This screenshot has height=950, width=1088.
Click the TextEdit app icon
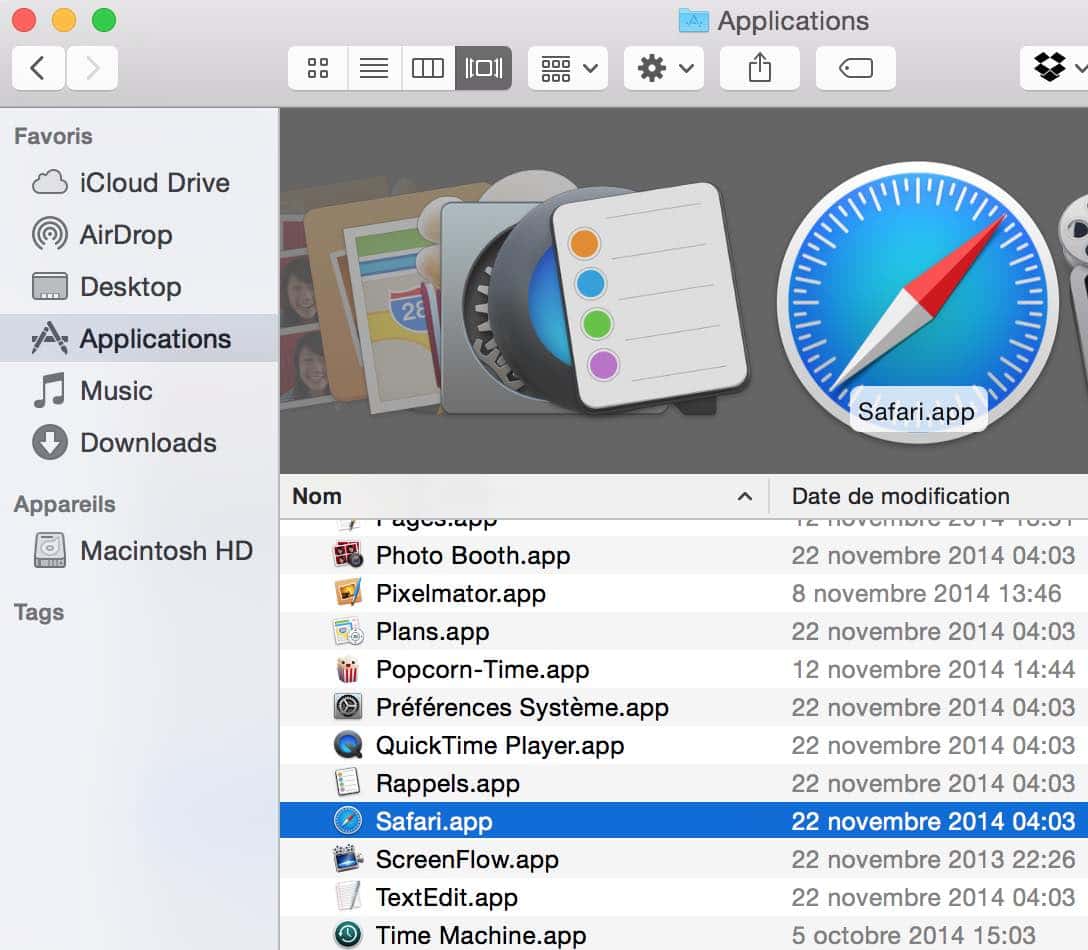348,897
